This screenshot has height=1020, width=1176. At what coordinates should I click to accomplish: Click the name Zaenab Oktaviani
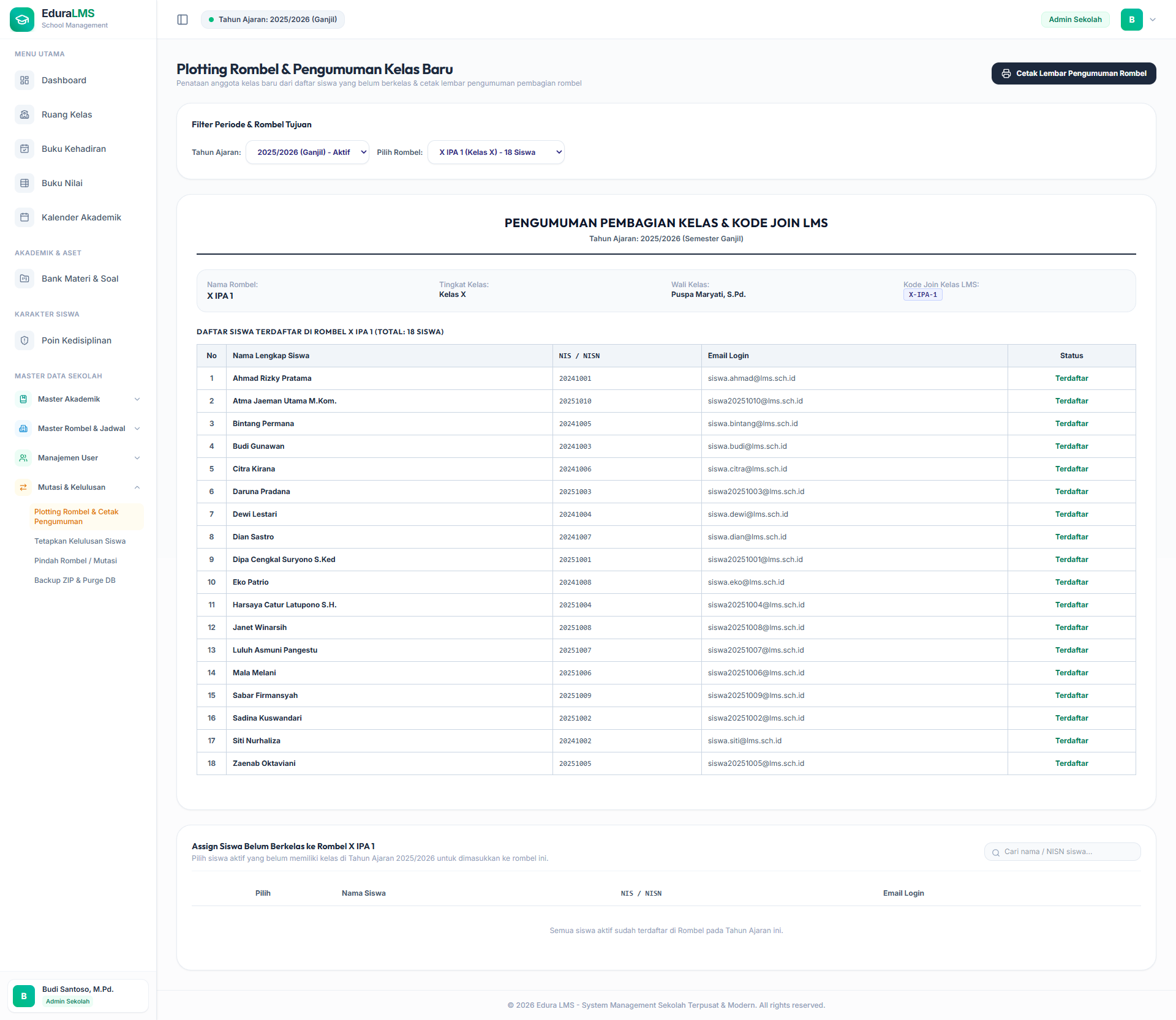point(264,763)
